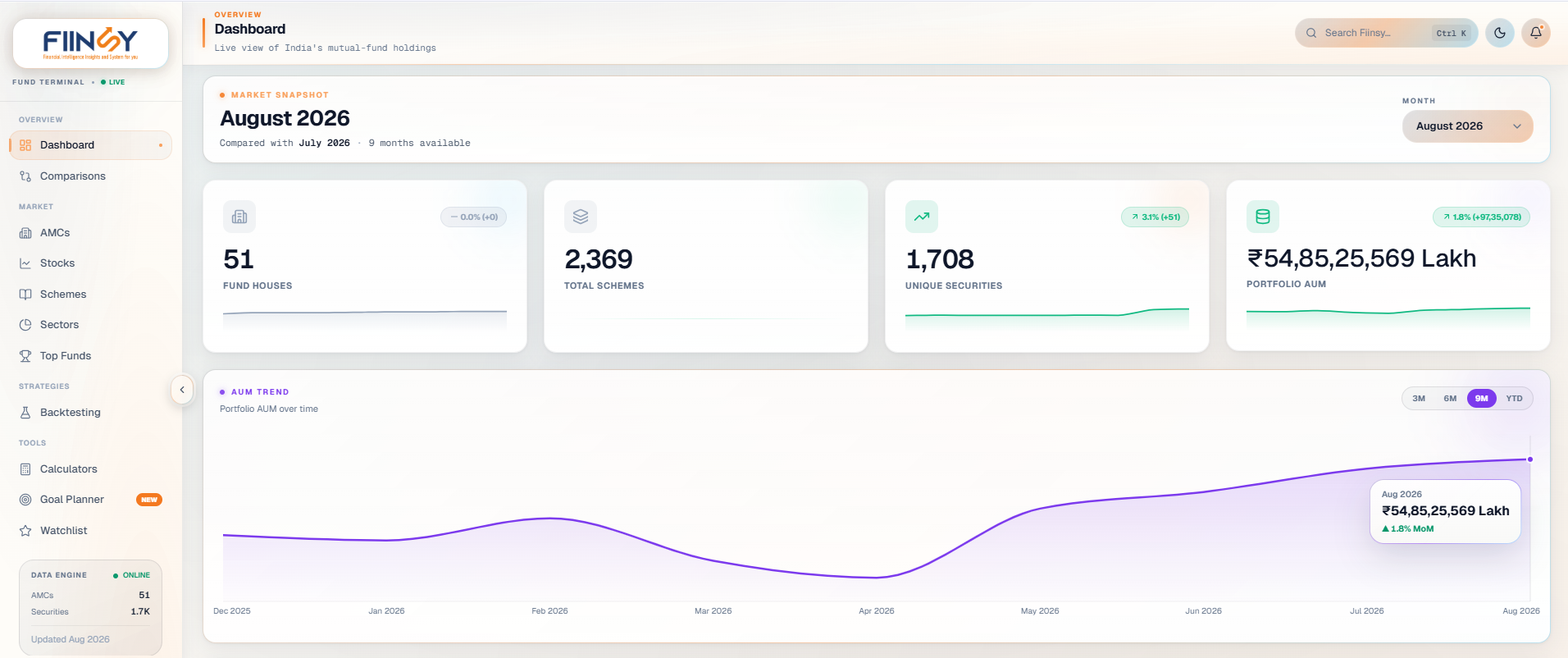Click the Goal Planner target icon

click(x=25, y=500)
